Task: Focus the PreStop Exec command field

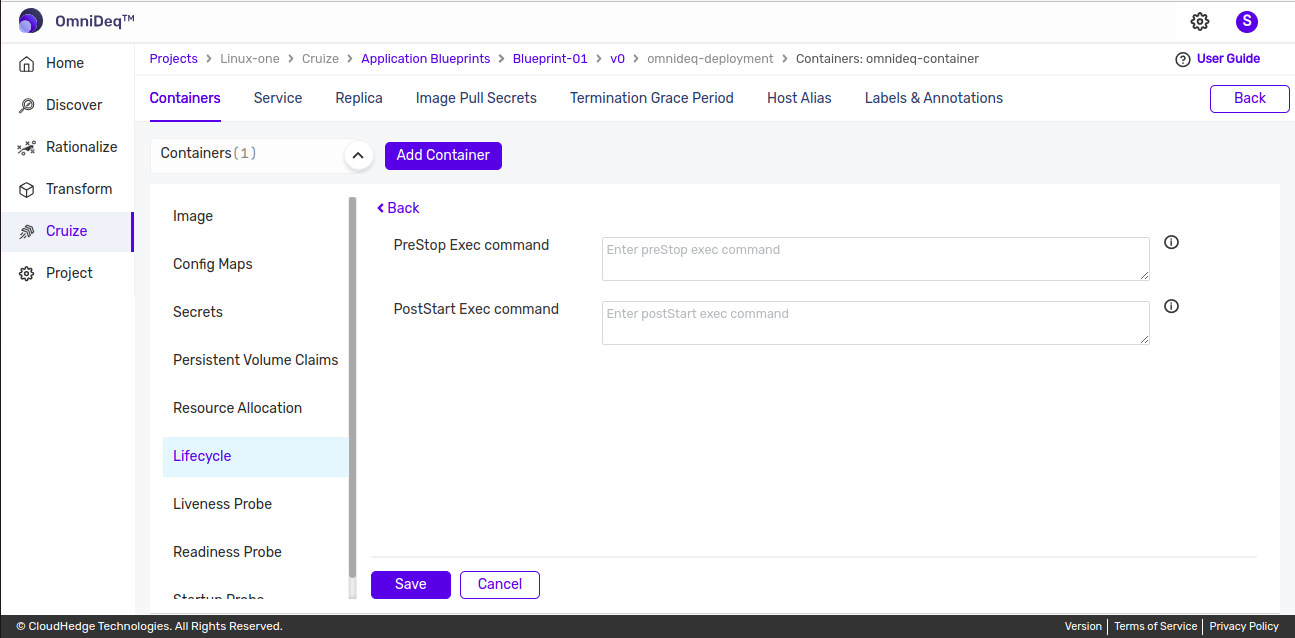Action: point(876,259)
